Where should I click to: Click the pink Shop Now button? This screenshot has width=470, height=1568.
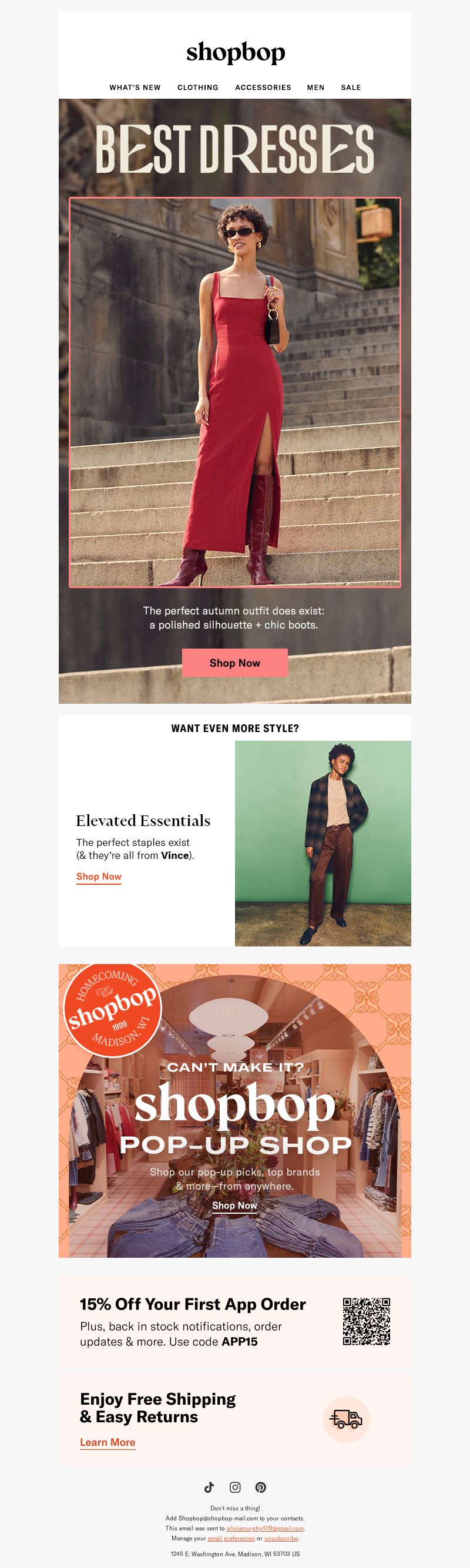(x=235, y=663)
